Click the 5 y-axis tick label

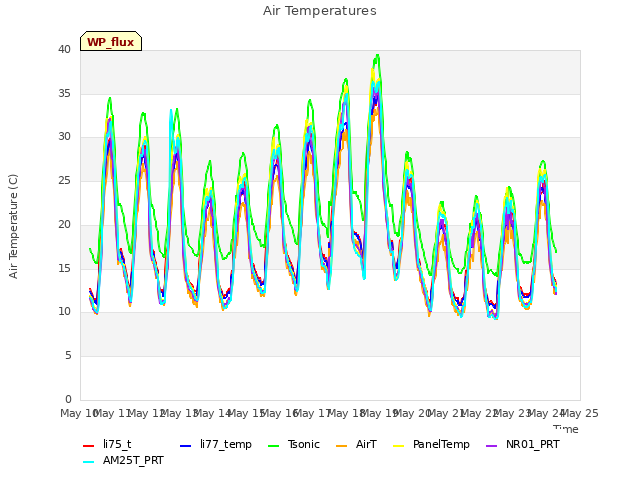[68, 356]
